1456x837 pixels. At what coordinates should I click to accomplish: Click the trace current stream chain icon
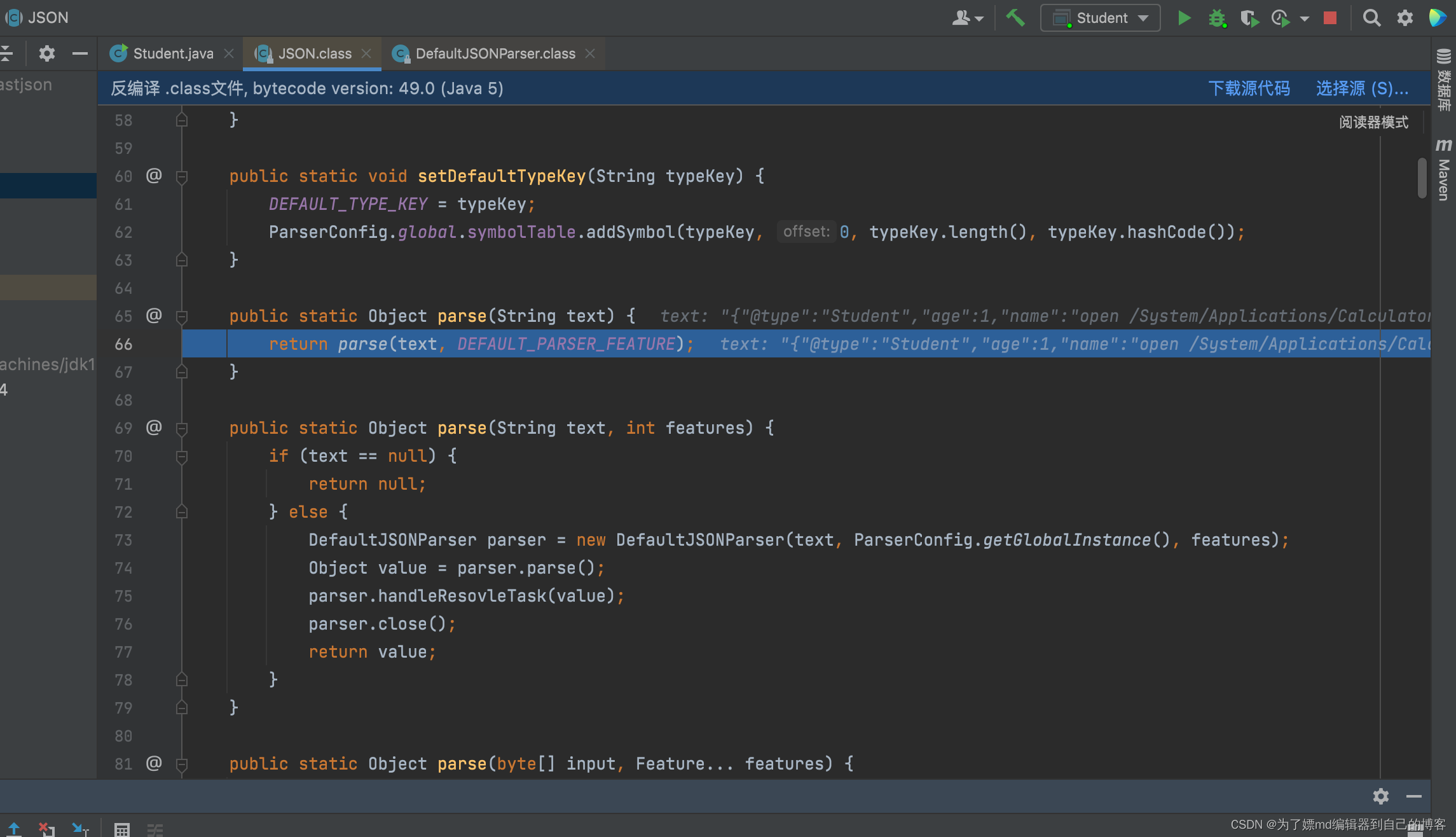tap(155, 829)
